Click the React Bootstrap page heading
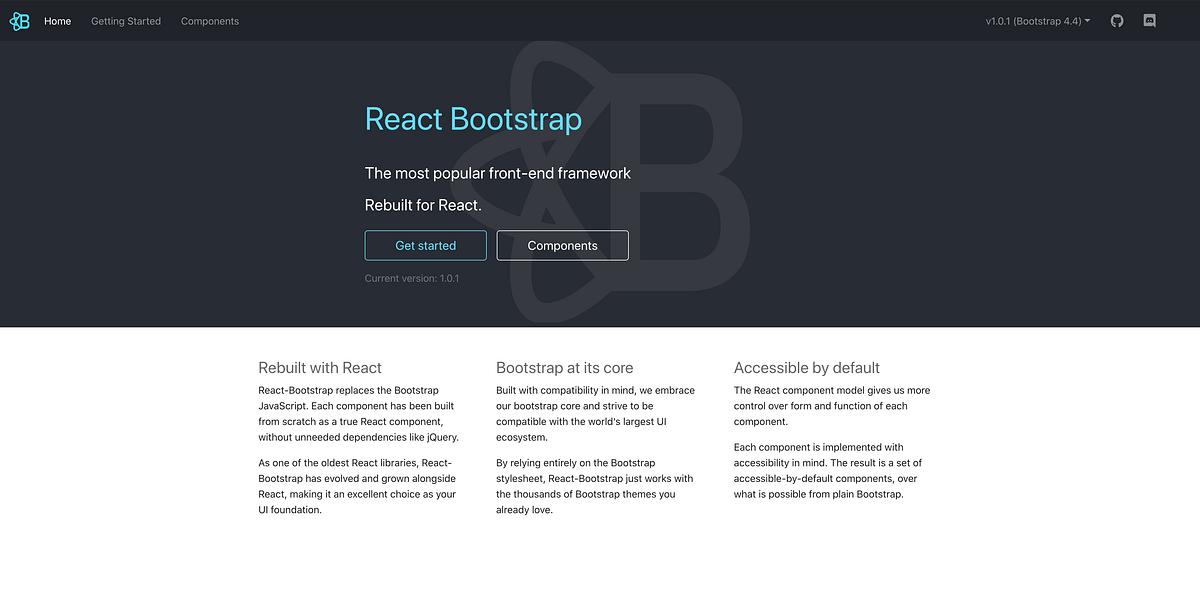 point(473,119)
